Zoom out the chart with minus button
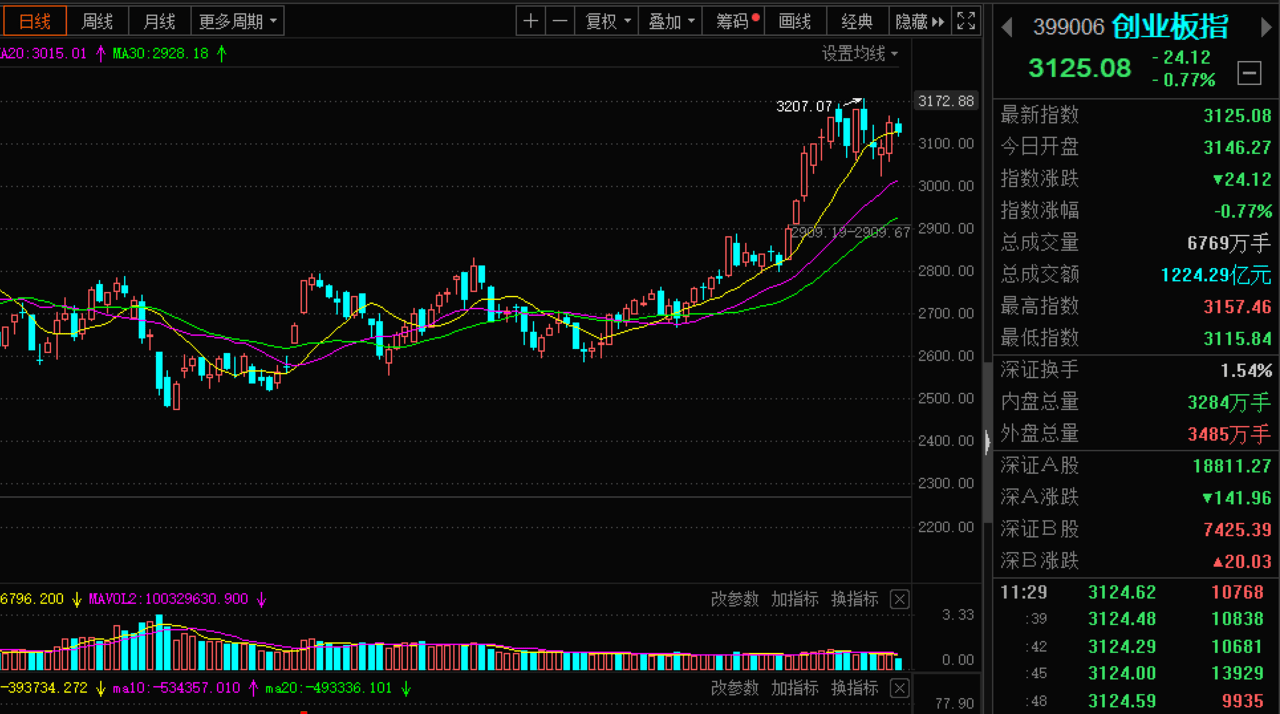 point(560,21)
